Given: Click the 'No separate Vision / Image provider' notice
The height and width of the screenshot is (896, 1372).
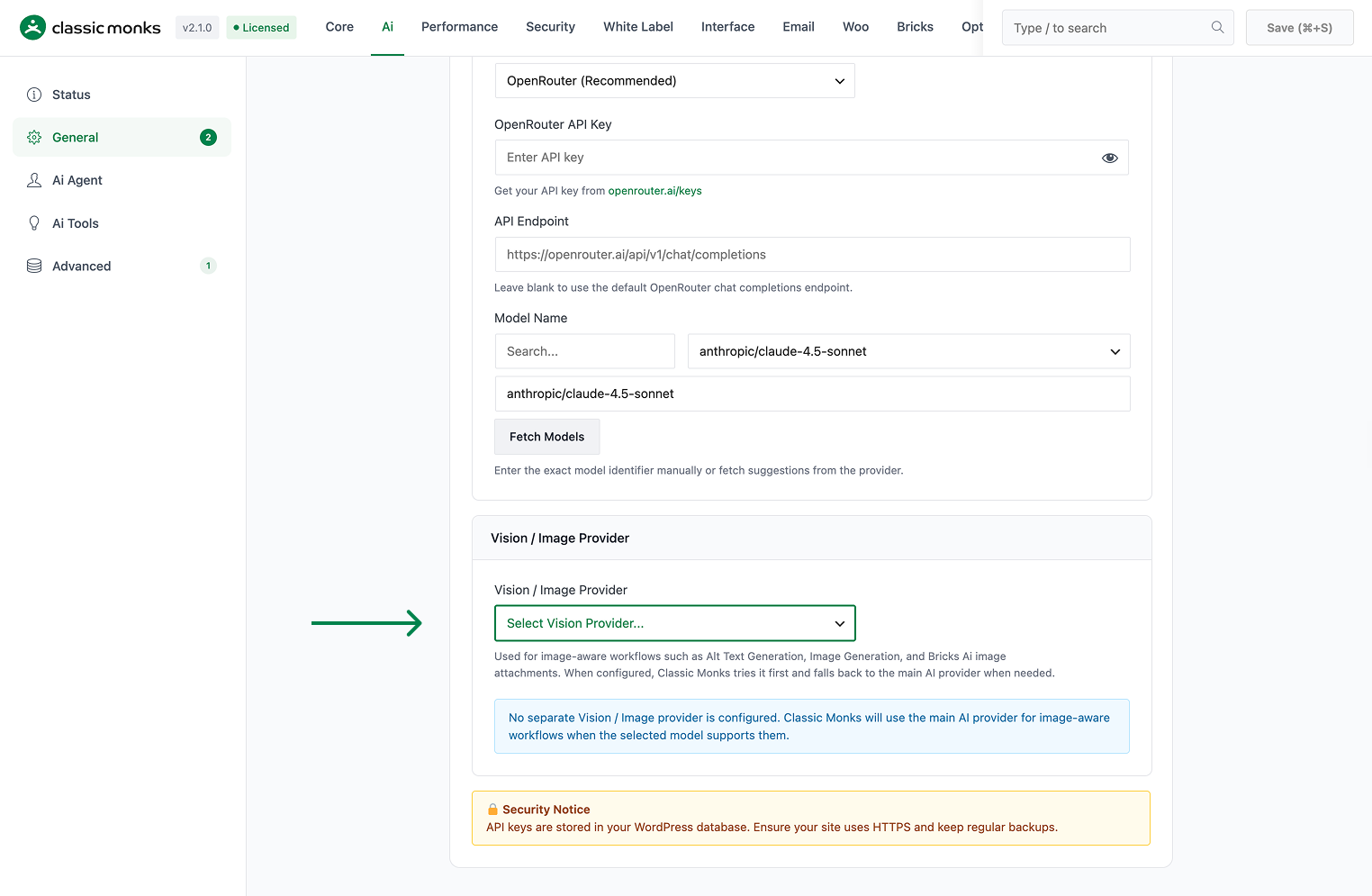Looking at the screenshot, I should [812, 727].
